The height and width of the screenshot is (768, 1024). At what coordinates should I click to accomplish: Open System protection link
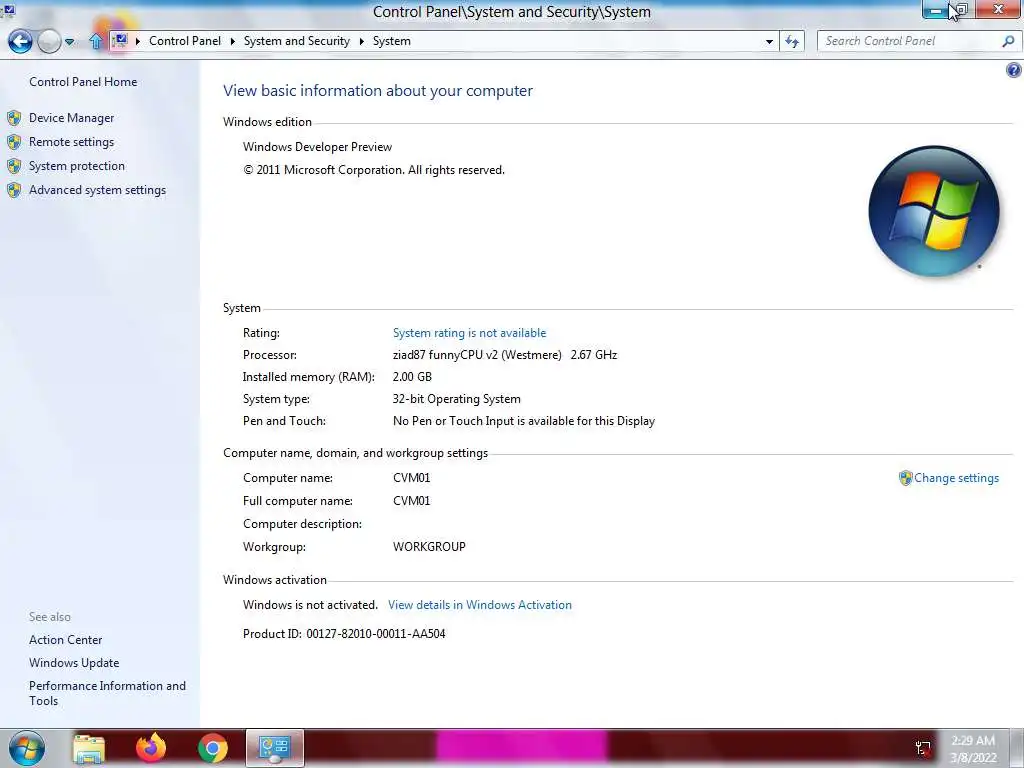pos(76,166)
